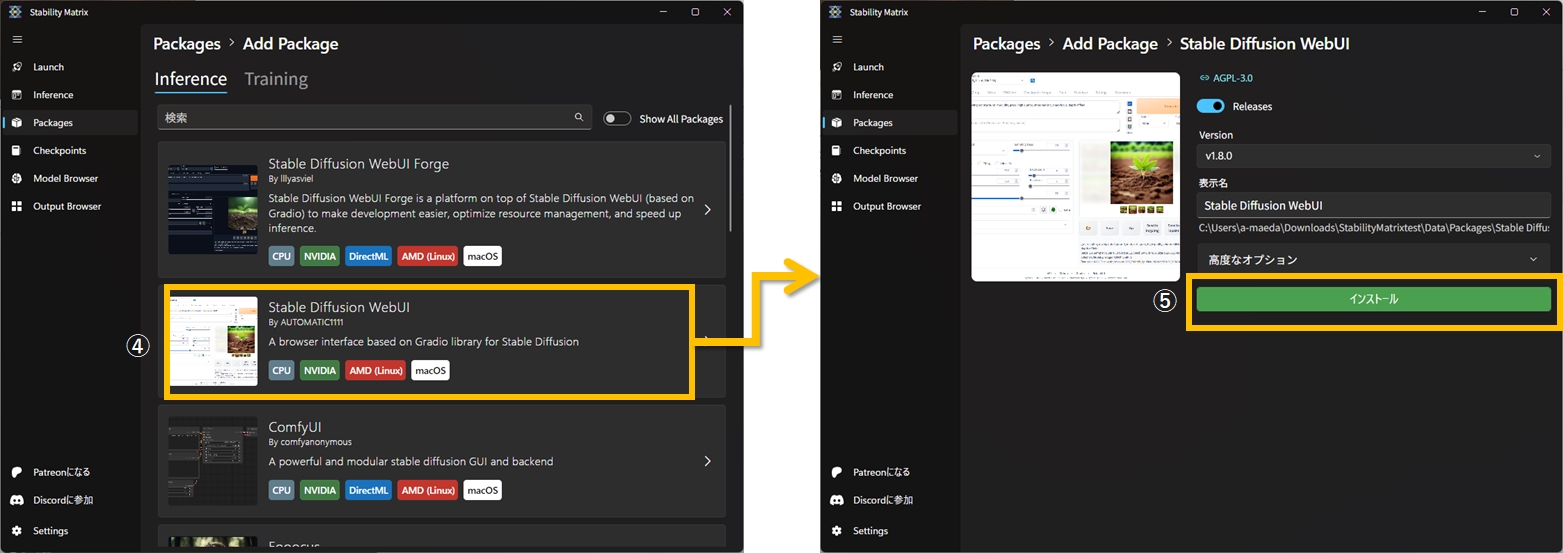Viewport: 1563px width, 553px height.
Task: Click the chevron on the ComfyUI package
Action: (707, 461)
